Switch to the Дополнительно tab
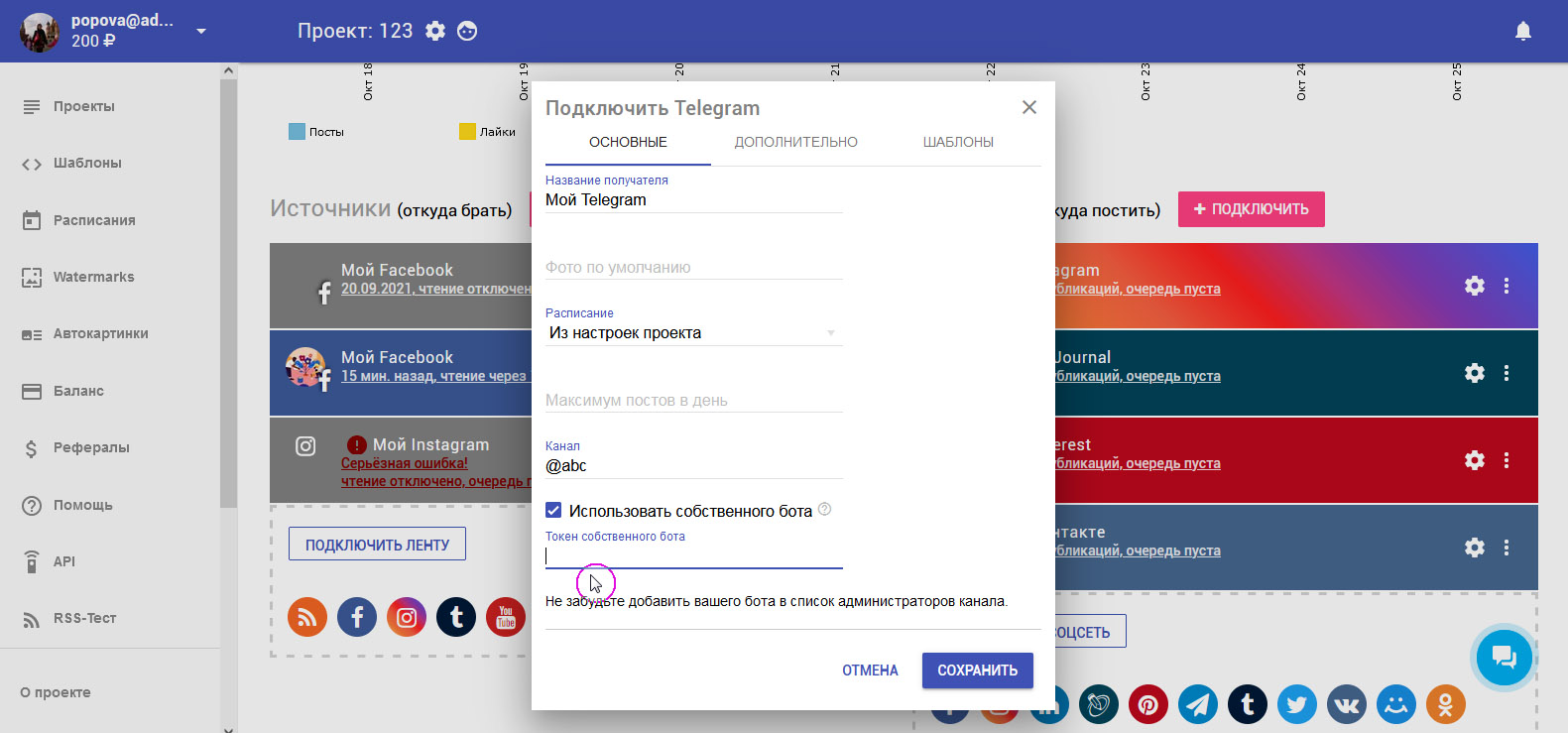Image resolution: width=1568 pixels, height=733 pixels. tap(795, 142)
